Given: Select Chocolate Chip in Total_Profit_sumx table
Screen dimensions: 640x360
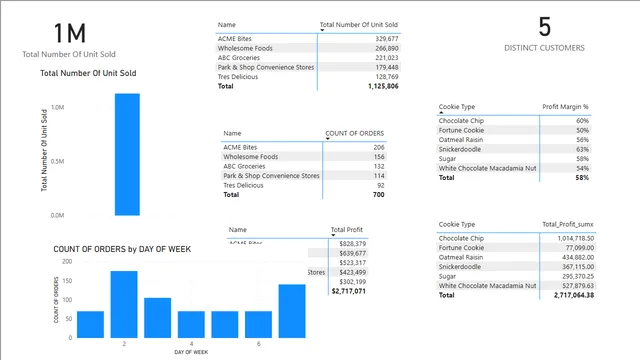Looking at the screenshot, I should click(461, 238).
